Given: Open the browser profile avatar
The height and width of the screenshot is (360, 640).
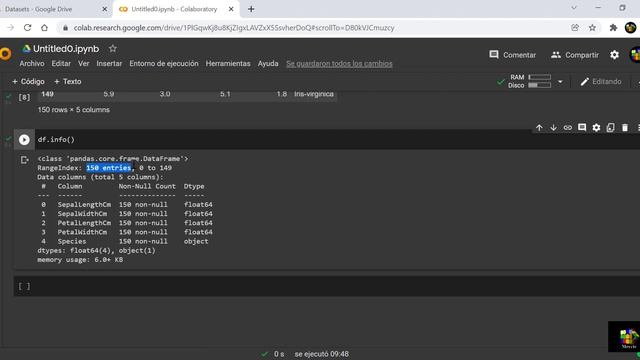Looking at the screenshot, I should coord(630,28).
